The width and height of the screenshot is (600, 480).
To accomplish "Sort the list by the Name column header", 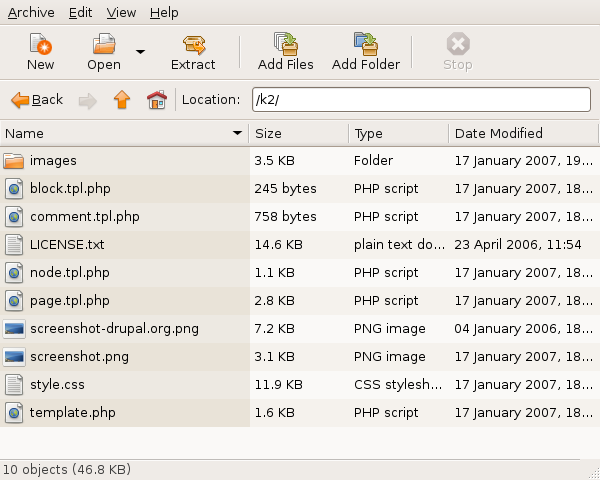I will click(x=120, y=133).
